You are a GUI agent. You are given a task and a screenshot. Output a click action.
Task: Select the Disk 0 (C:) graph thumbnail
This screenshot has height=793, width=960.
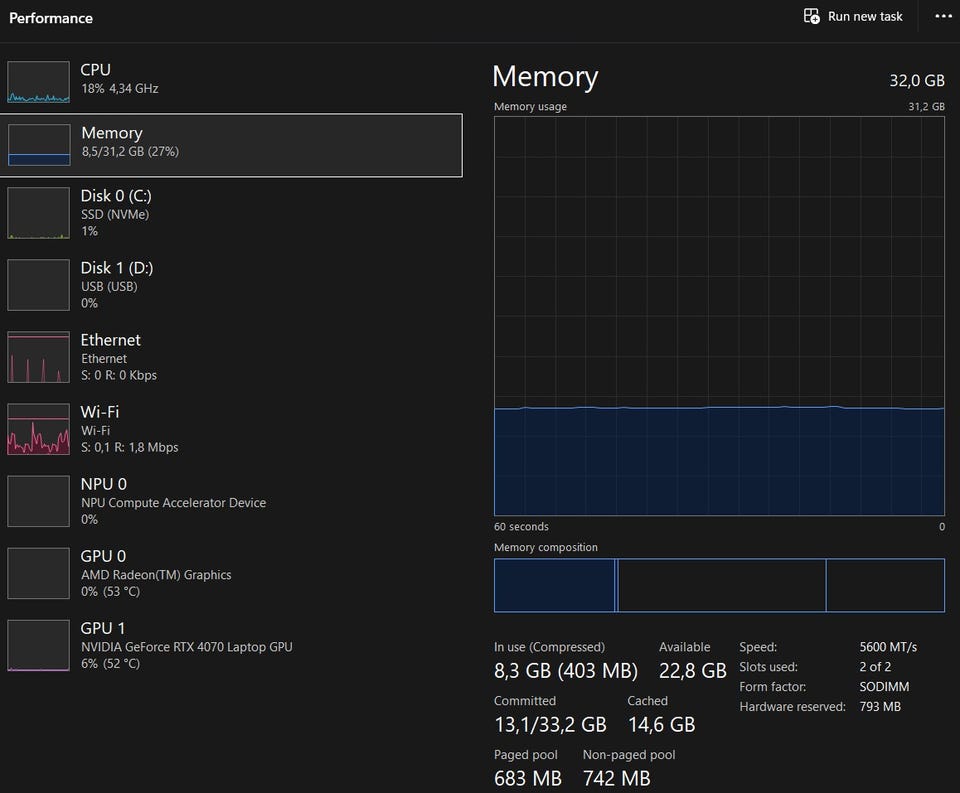tap(39, 213)
